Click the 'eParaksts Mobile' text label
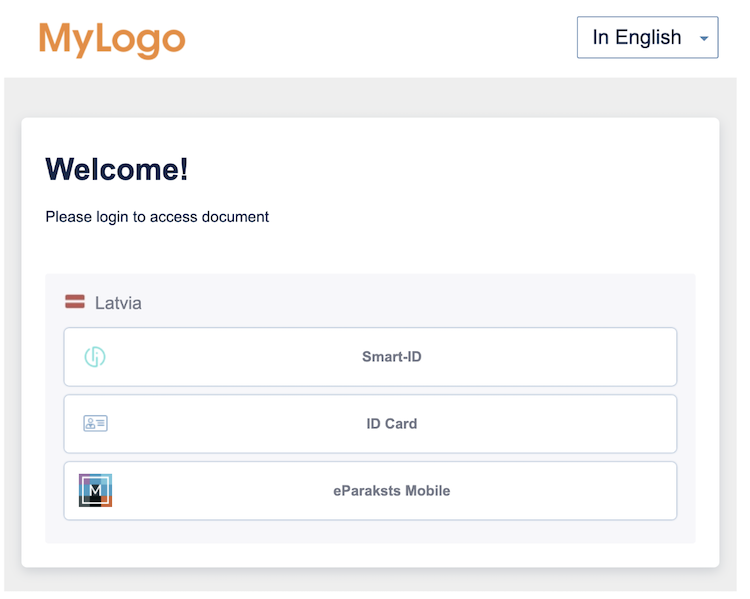The height and width of the screenshot is (599, 750). [x=391, y=491]
